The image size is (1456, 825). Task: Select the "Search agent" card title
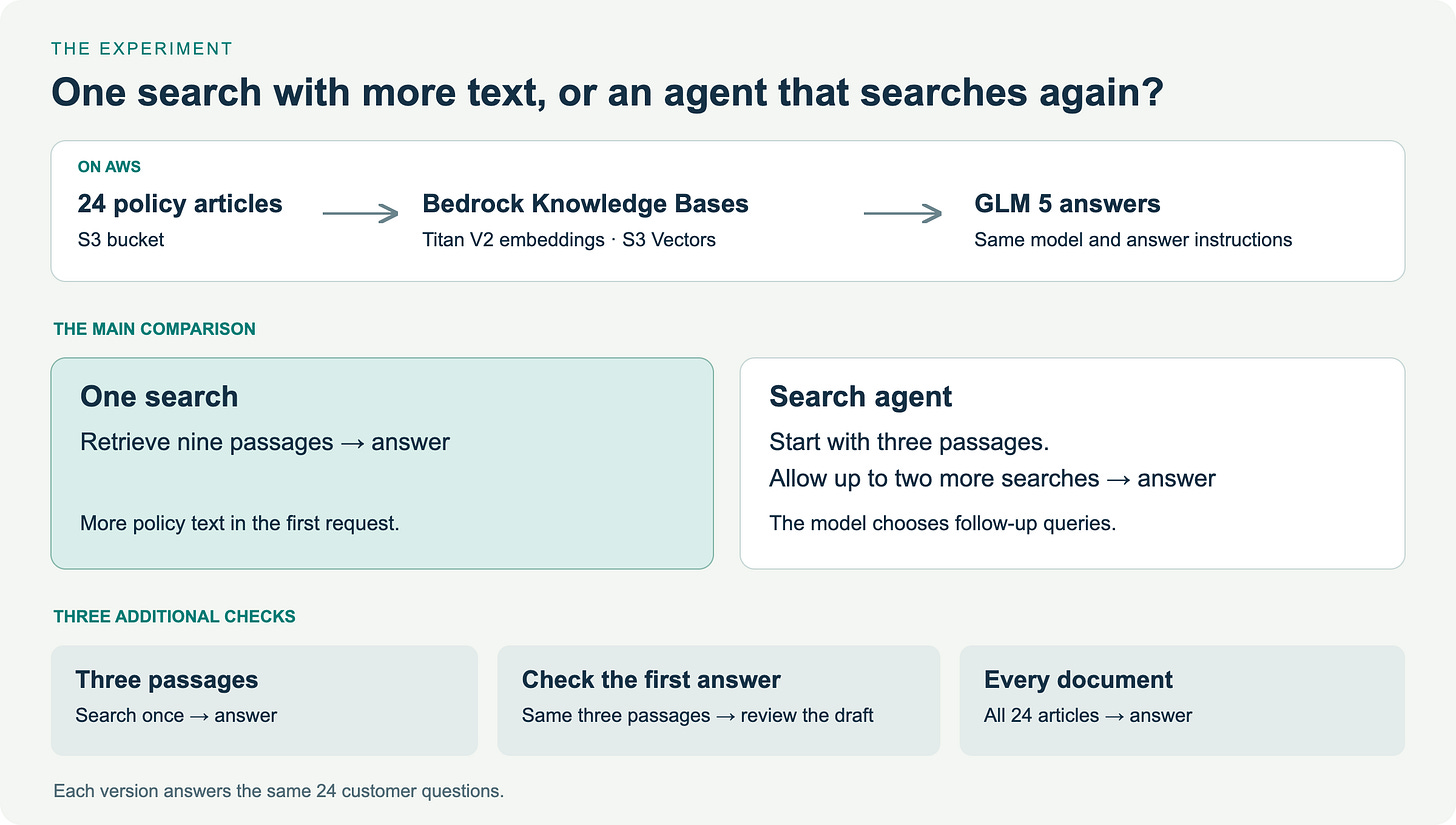(x=861, y=396)
